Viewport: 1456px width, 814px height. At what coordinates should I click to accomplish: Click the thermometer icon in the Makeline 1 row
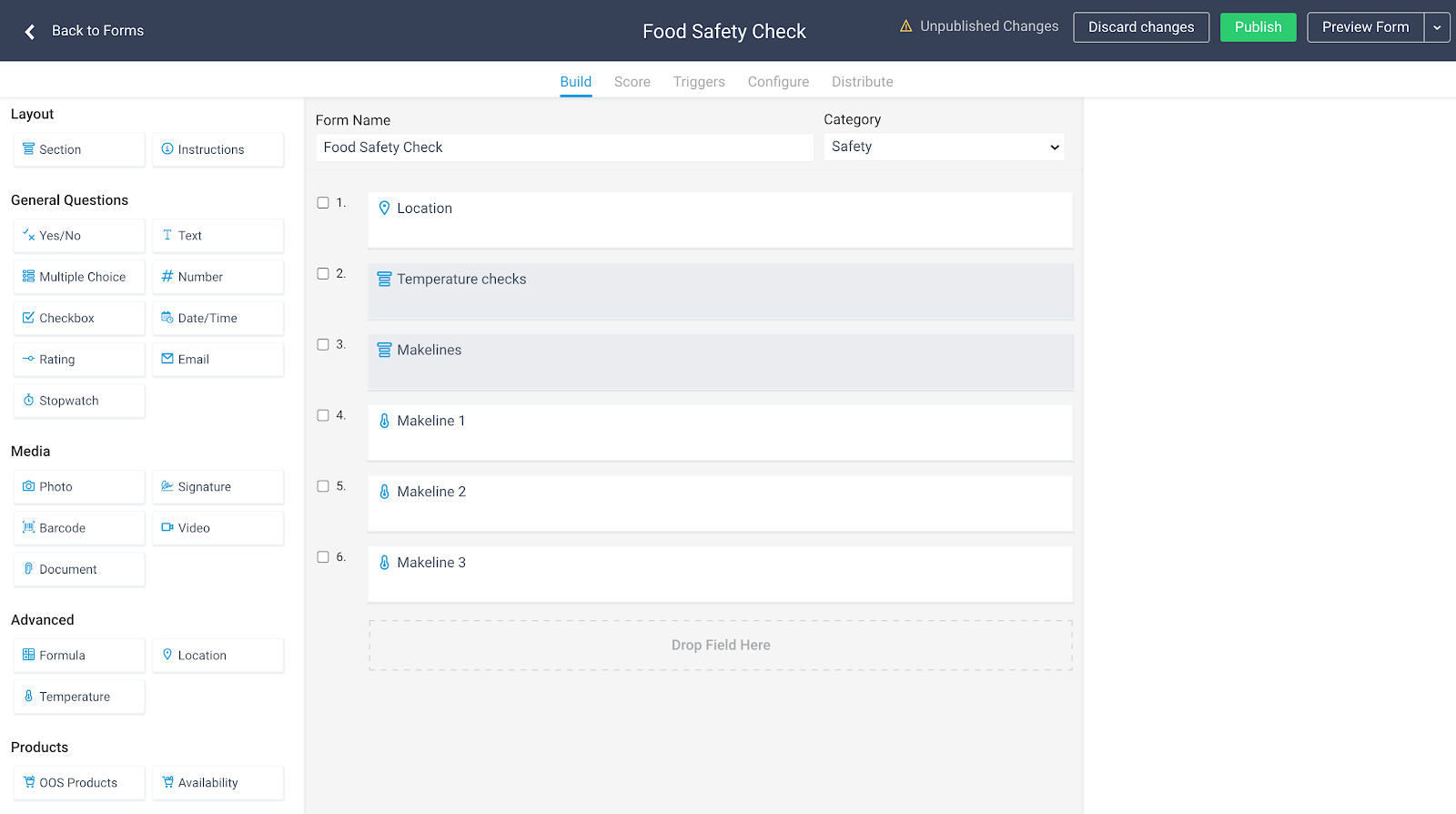coord(384,421)
